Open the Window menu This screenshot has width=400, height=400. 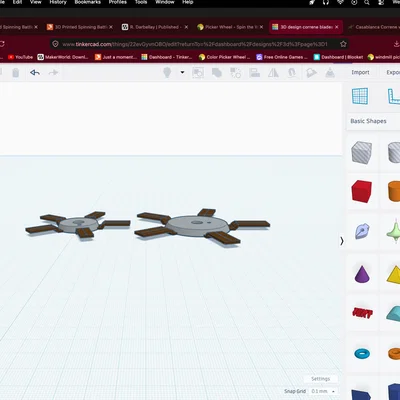pyautogui.click(x=165, y=2)
